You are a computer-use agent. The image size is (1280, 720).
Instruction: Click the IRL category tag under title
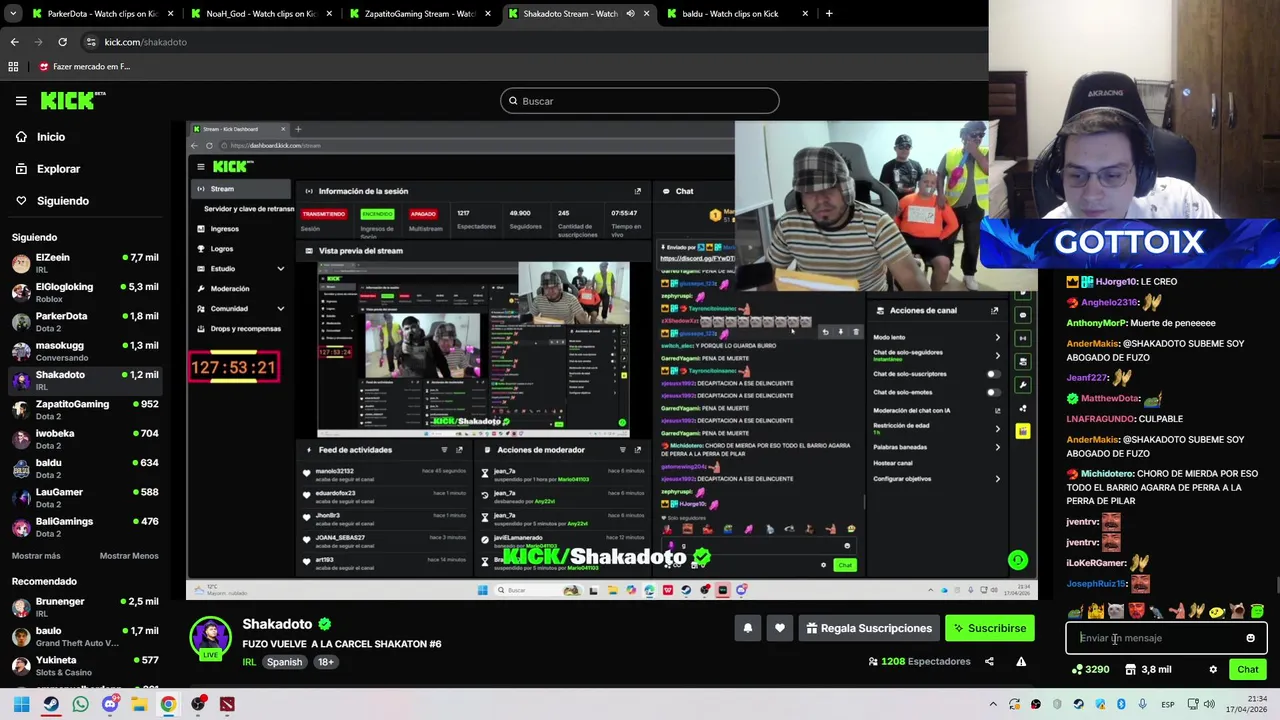point(249,662)
